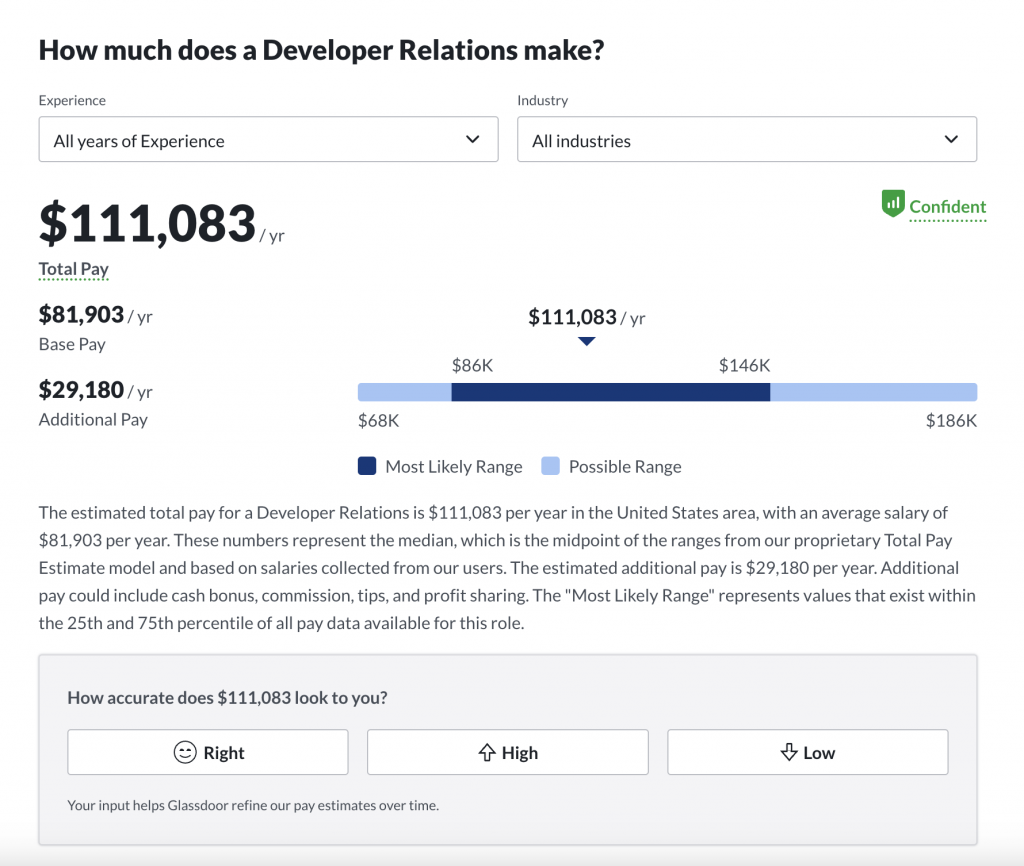Click the Low feedback button

[x=807, y=752]
